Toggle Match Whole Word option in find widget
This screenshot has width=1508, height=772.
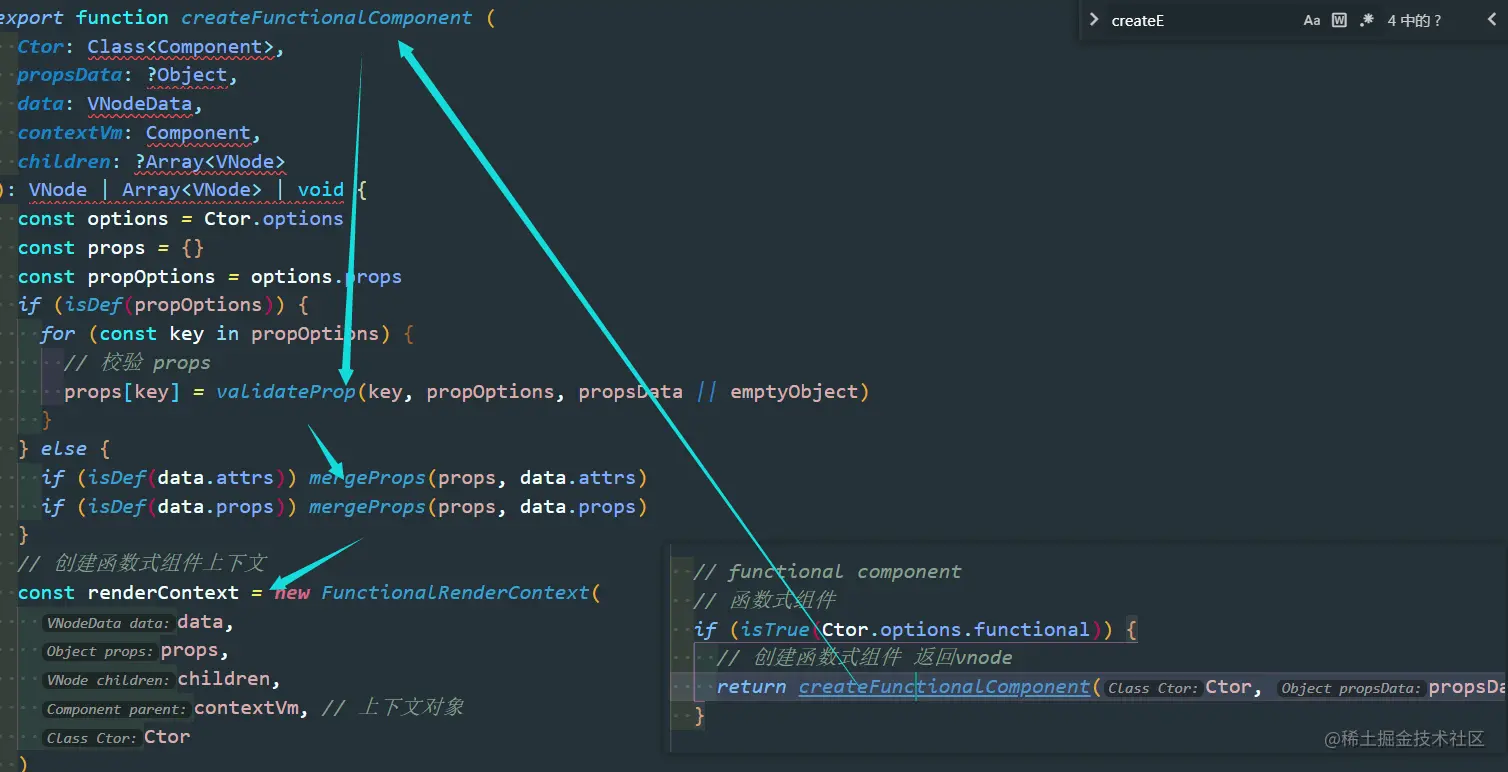[1340, 20]
